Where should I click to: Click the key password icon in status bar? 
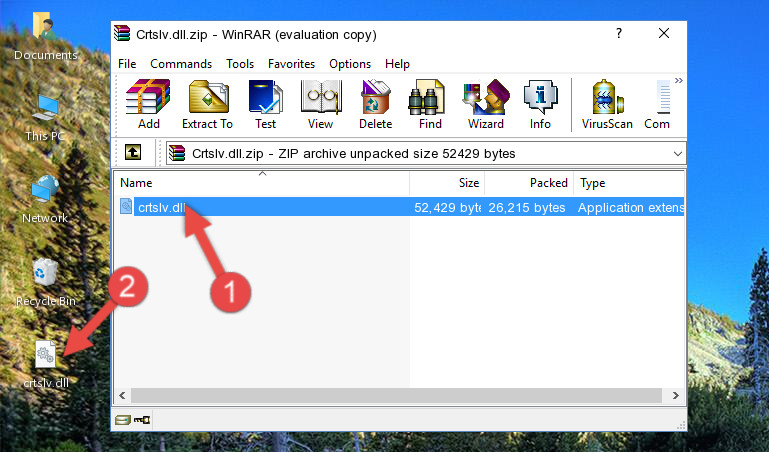click(x=142, y=420)
